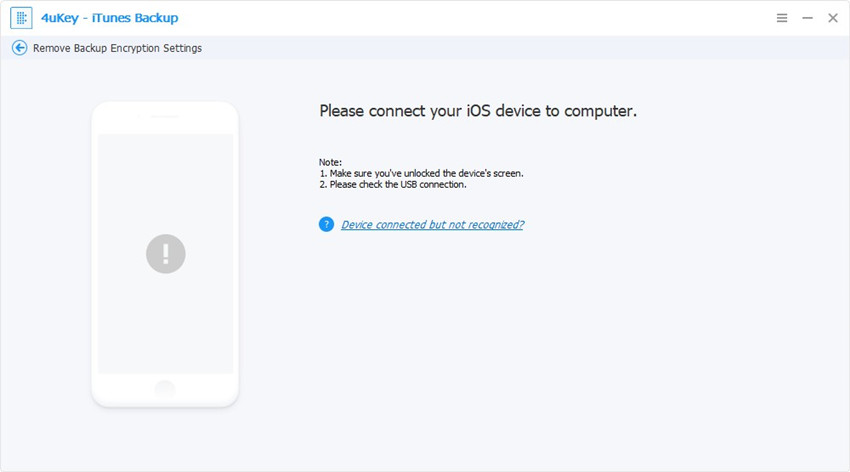The image size is (850, 472).
Task: Click the '4uKey - iTunes Backup' title
Action: click(x=110, y=18)
